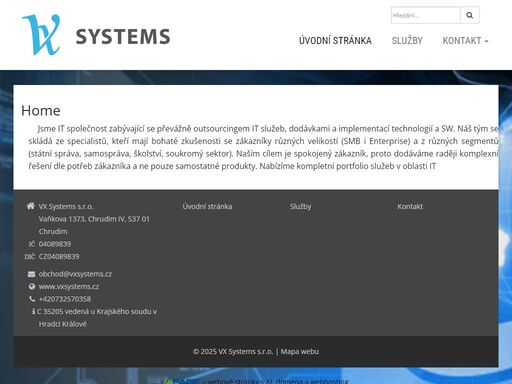This screenshot has width=512, height=384.
Task: Follow footer Kontakt link
Action: (410, 206)
